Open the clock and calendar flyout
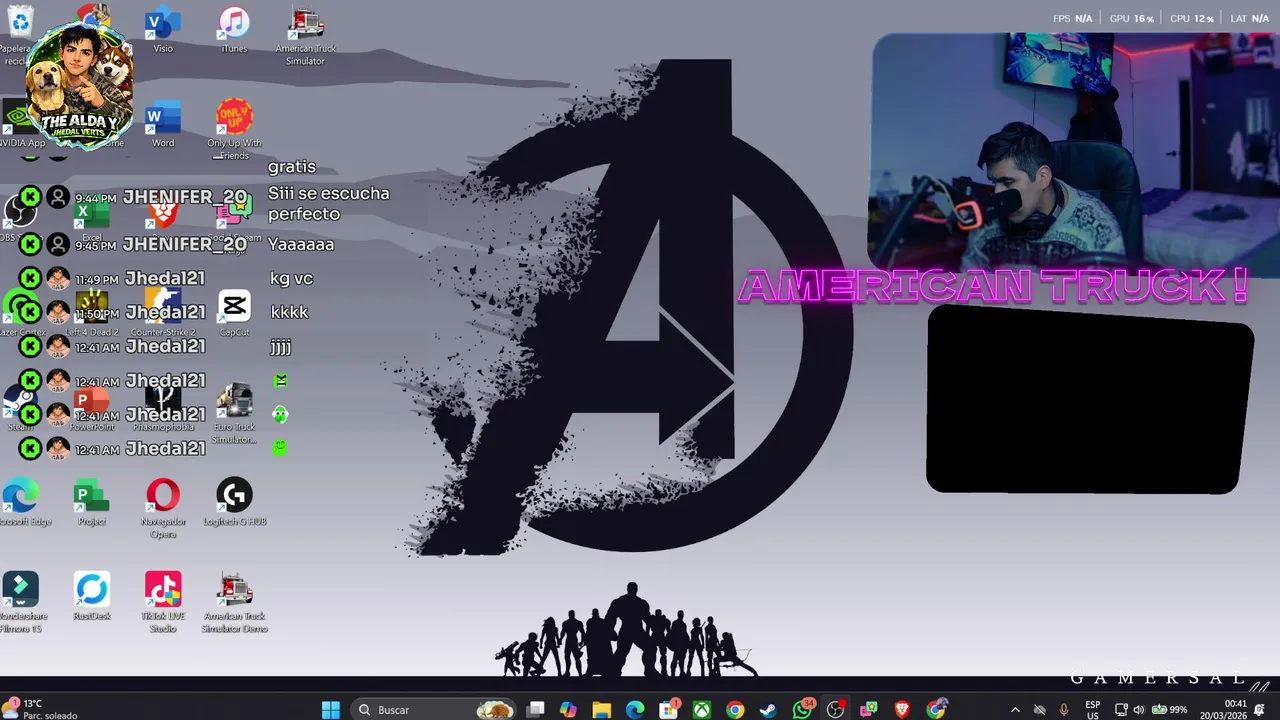The height and width of the screenshot is (720, 1280). pyautogui.click(x=1226, y=710)
